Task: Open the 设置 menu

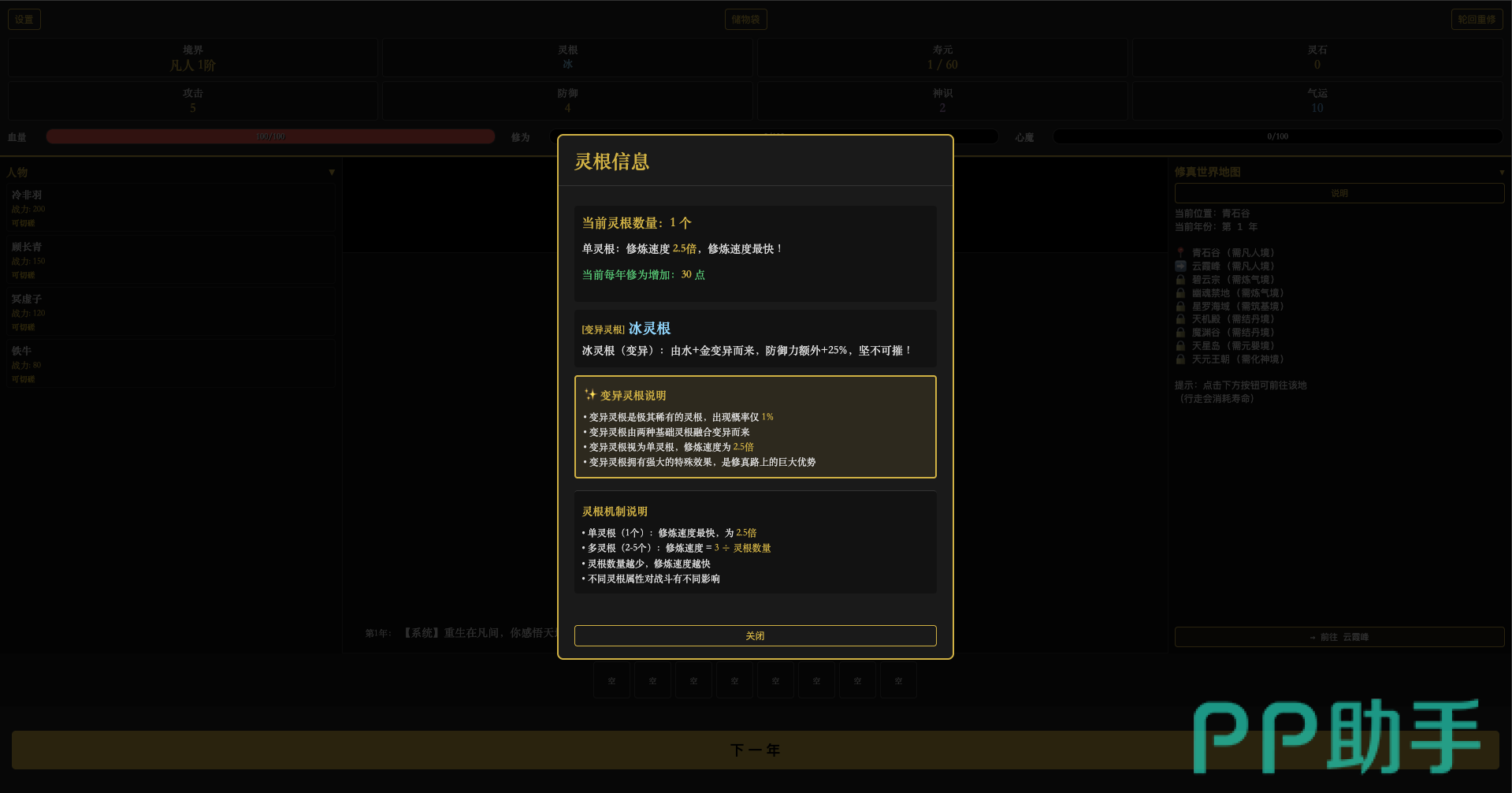Action: click(24, 20)
